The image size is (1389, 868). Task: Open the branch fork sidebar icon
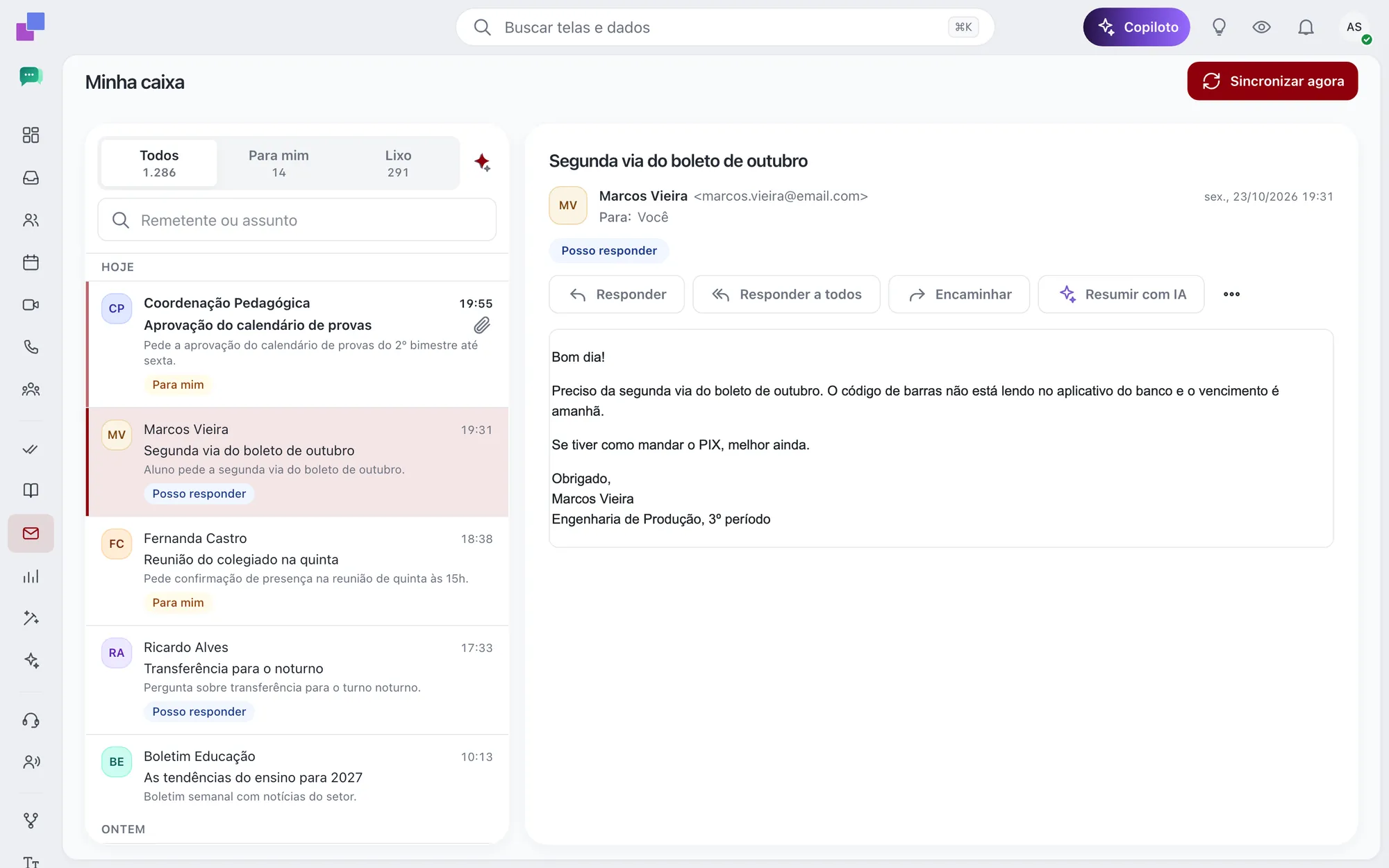point(31,821)
